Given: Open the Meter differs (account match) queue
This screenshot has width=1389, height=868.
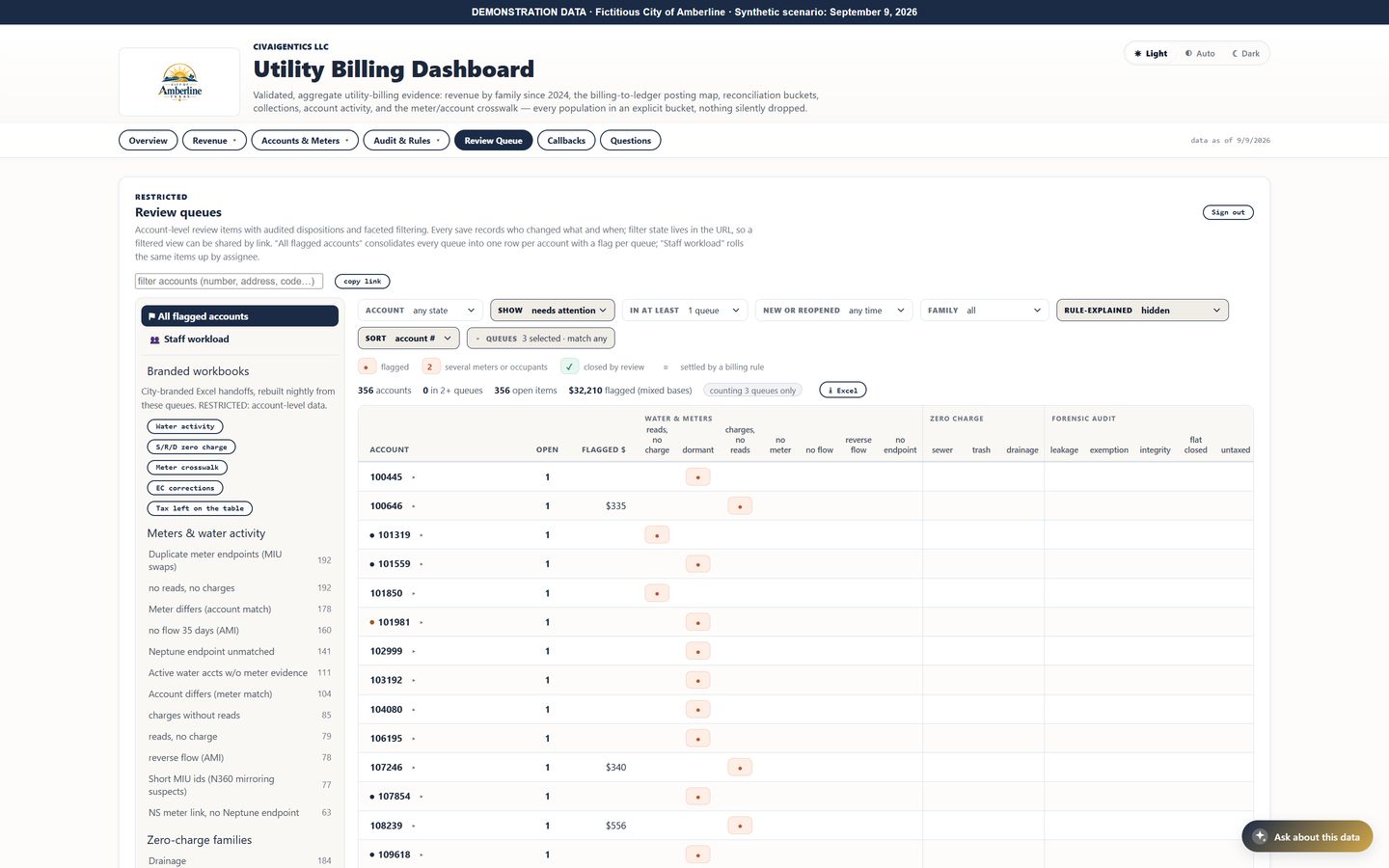Looking at the screenshot, I should click(240, 610).
